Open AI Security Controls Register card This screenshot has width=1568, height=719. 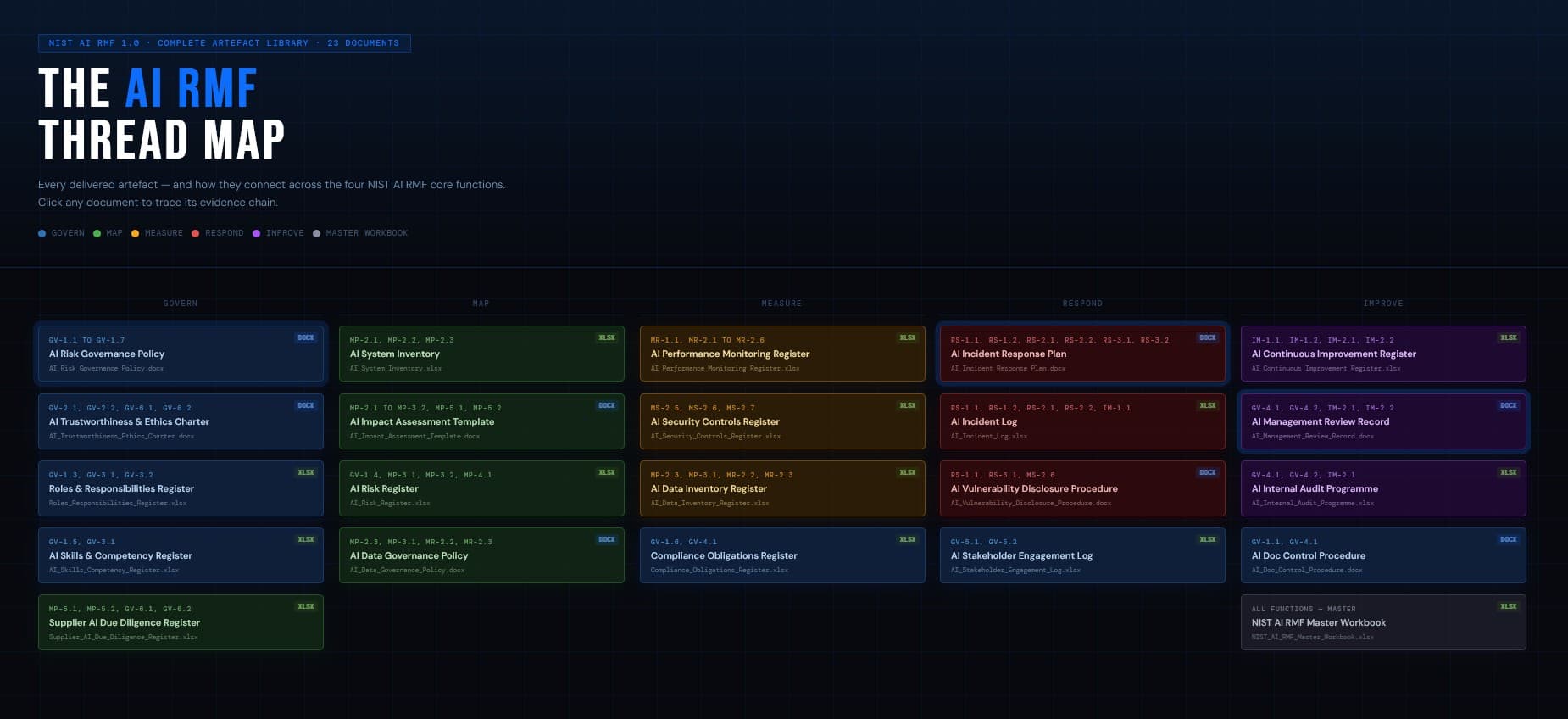point(782,421)
